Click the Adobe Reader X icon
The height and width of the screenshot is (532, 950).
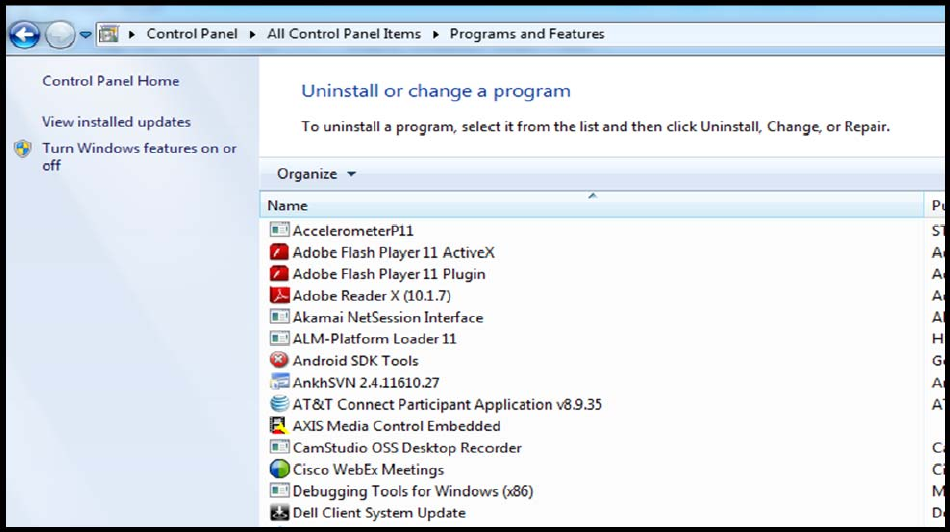[279, 296]
